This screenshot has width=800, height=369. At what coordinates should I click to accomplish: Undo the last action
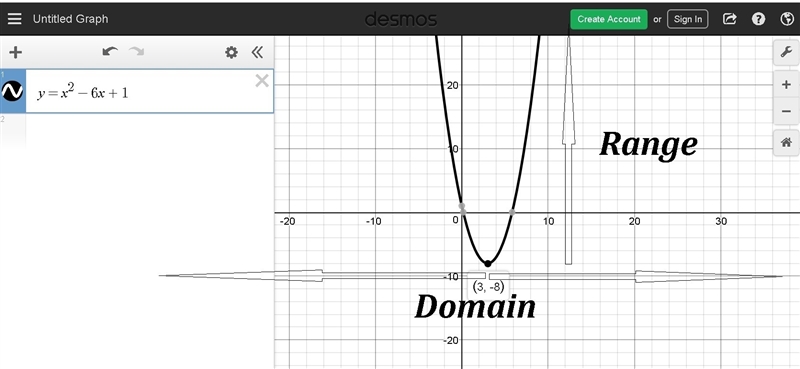coord(110,52)
